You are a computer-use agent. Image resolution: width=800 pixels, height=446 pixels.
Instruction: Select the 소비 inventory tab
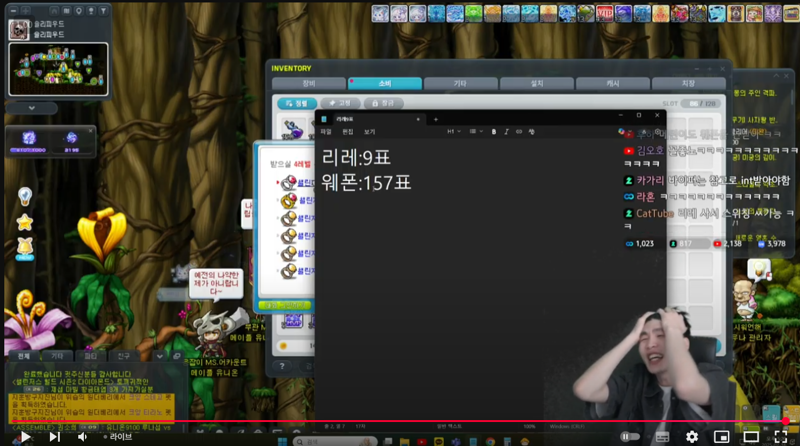tap(385, 83)
